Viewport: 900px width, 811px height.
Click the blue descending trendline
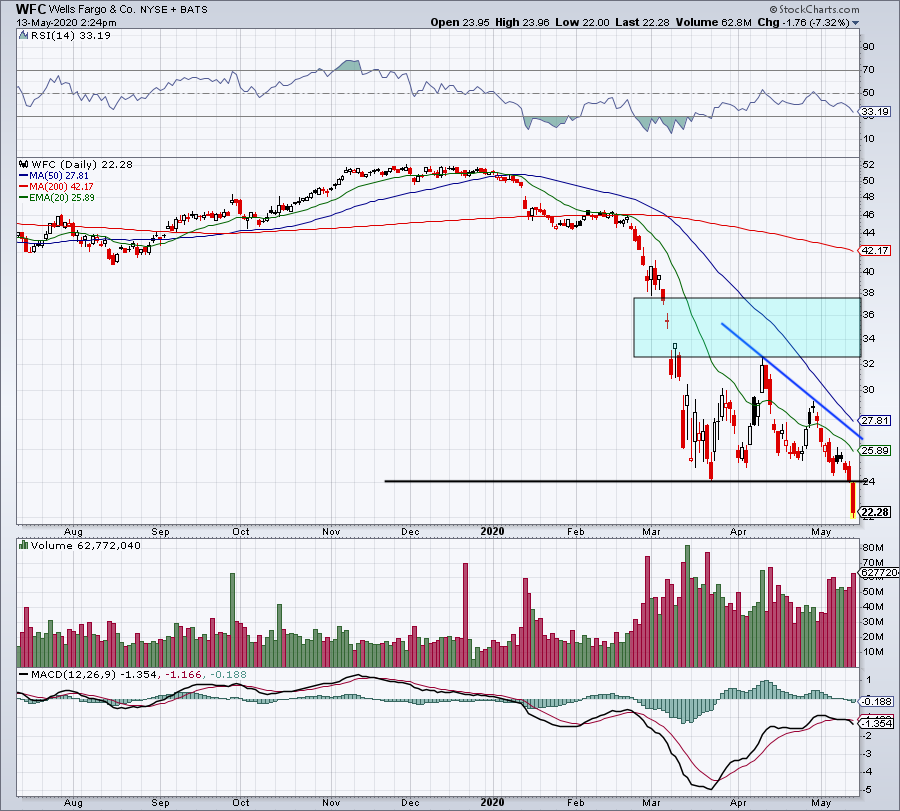coord(791,381)
